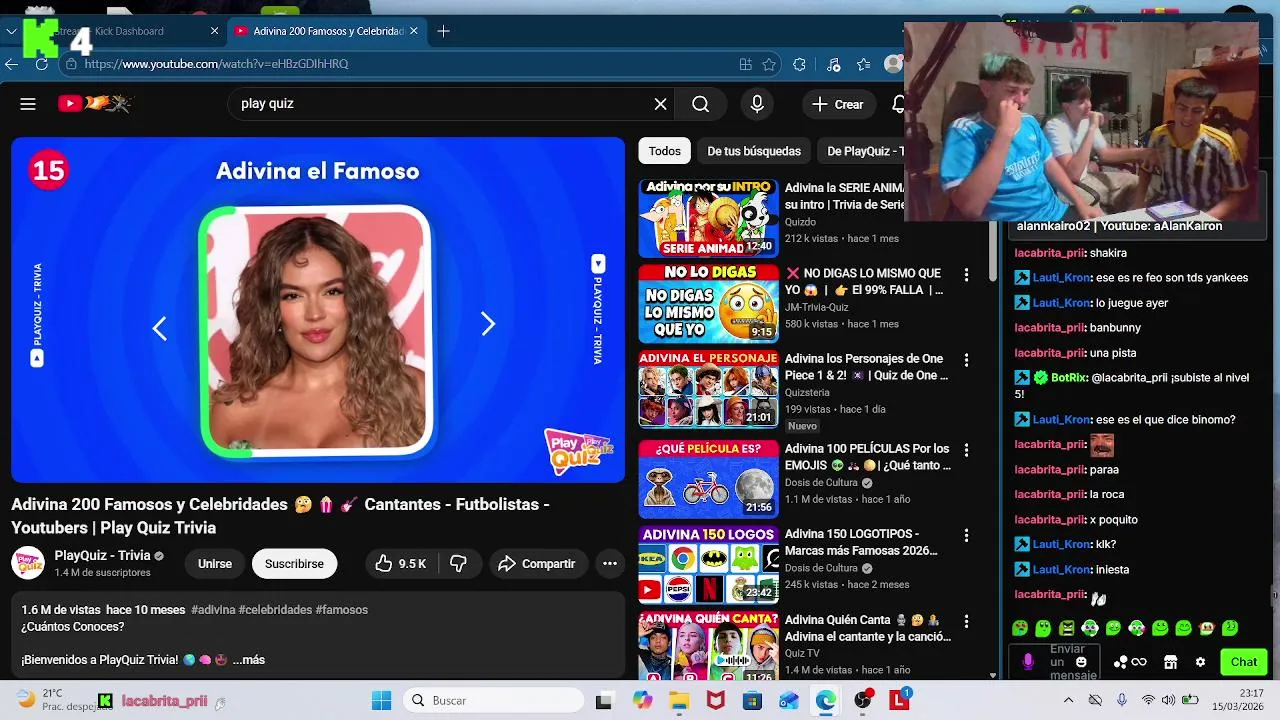Bookmark this page with the star icon
1280x720 pixels.
click(769, 64)
